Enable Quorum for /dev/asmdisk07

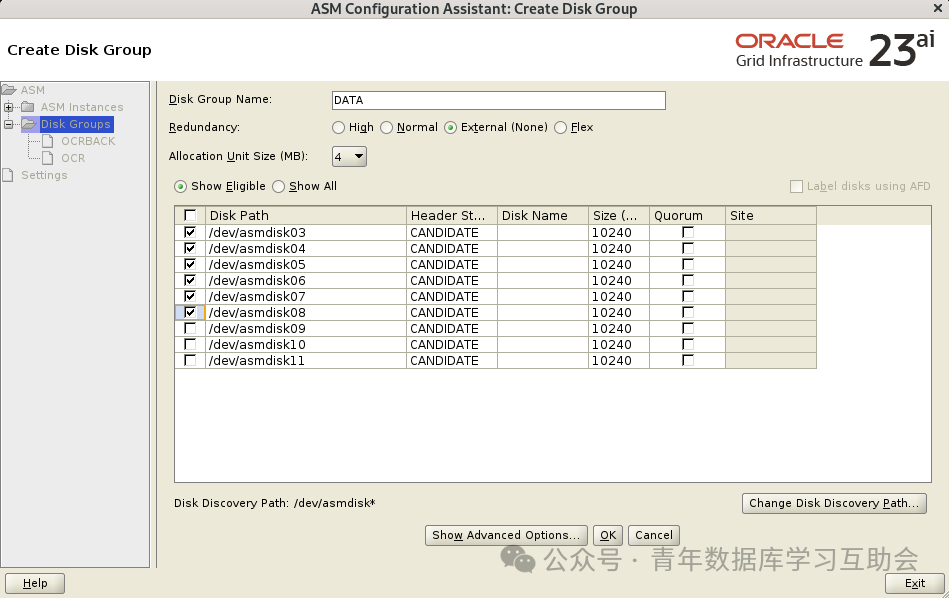tap(688, 296)
